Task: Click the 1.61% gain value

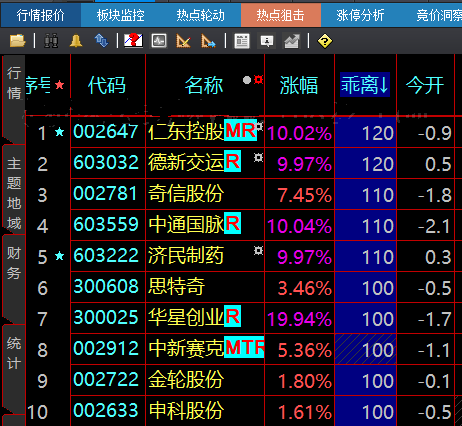Action: click(305, 412)
